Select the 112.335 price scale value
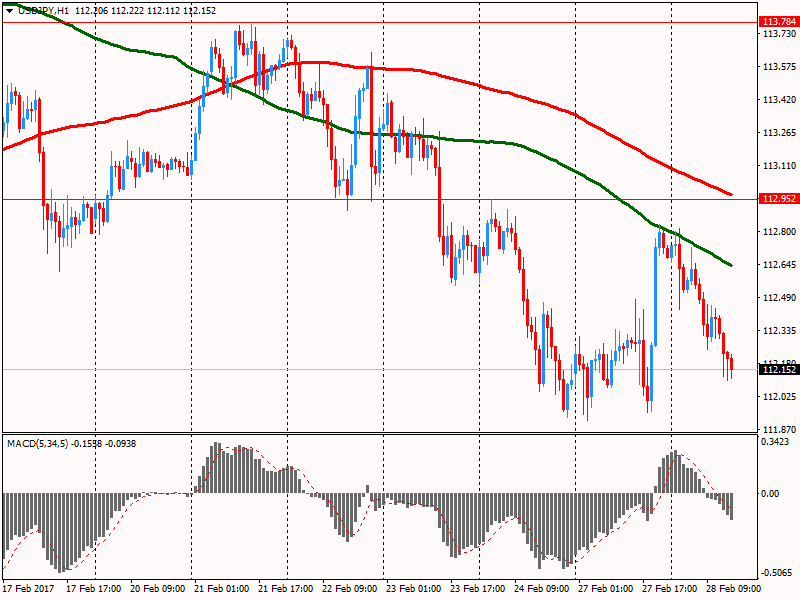 click(x=779, y=331)
